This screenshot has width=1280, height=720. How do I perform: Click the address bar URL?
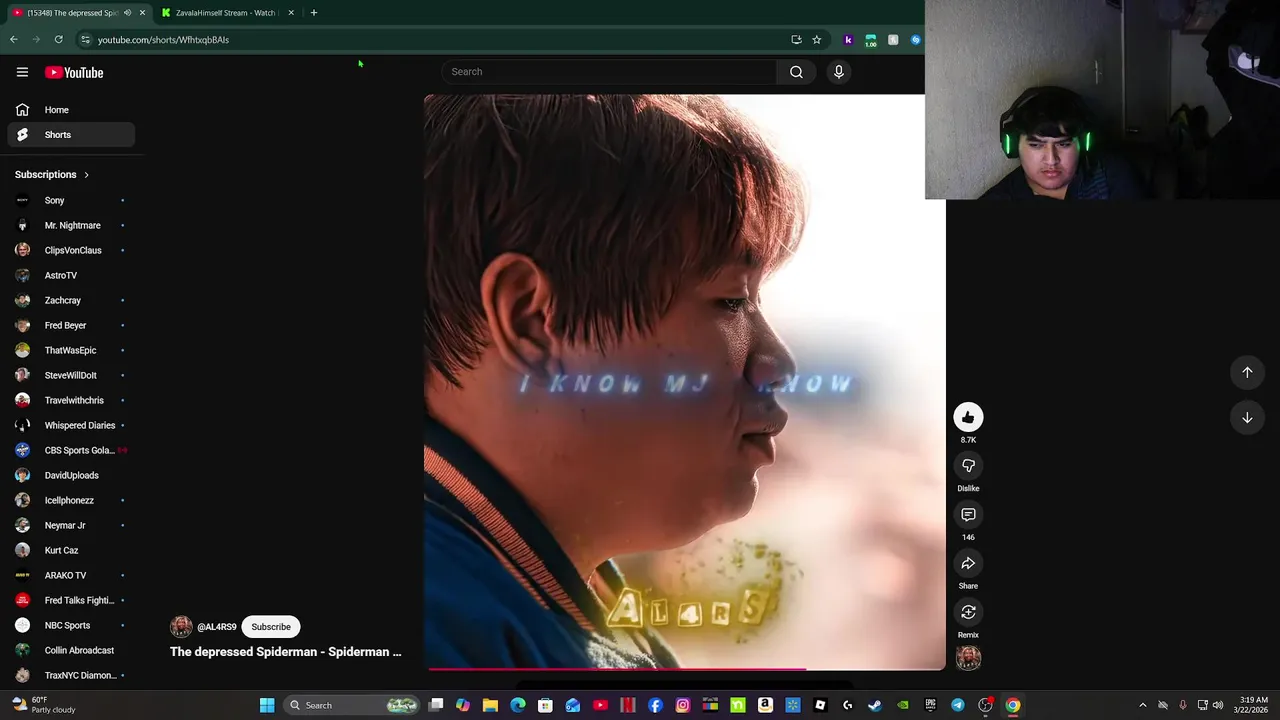point(163,40)
